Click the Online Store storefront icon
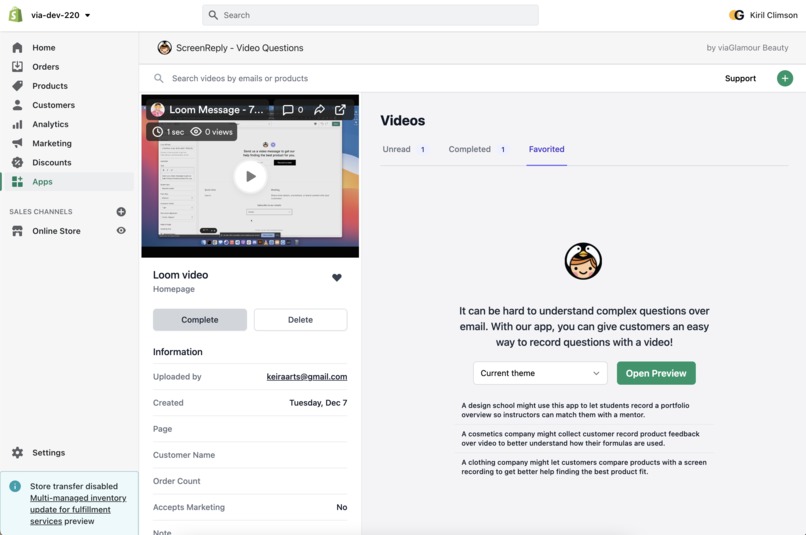 (17, 231)
